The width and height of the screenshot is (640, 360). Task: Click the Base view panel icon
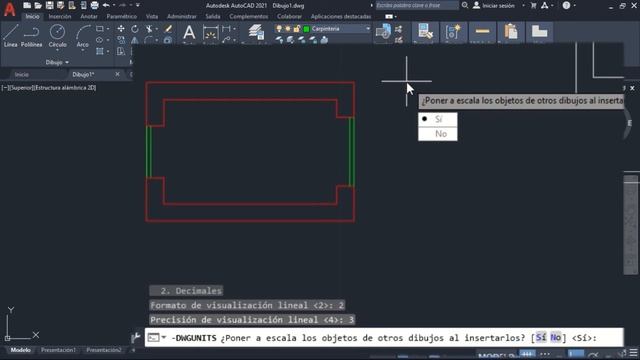[x=539, y=31]
